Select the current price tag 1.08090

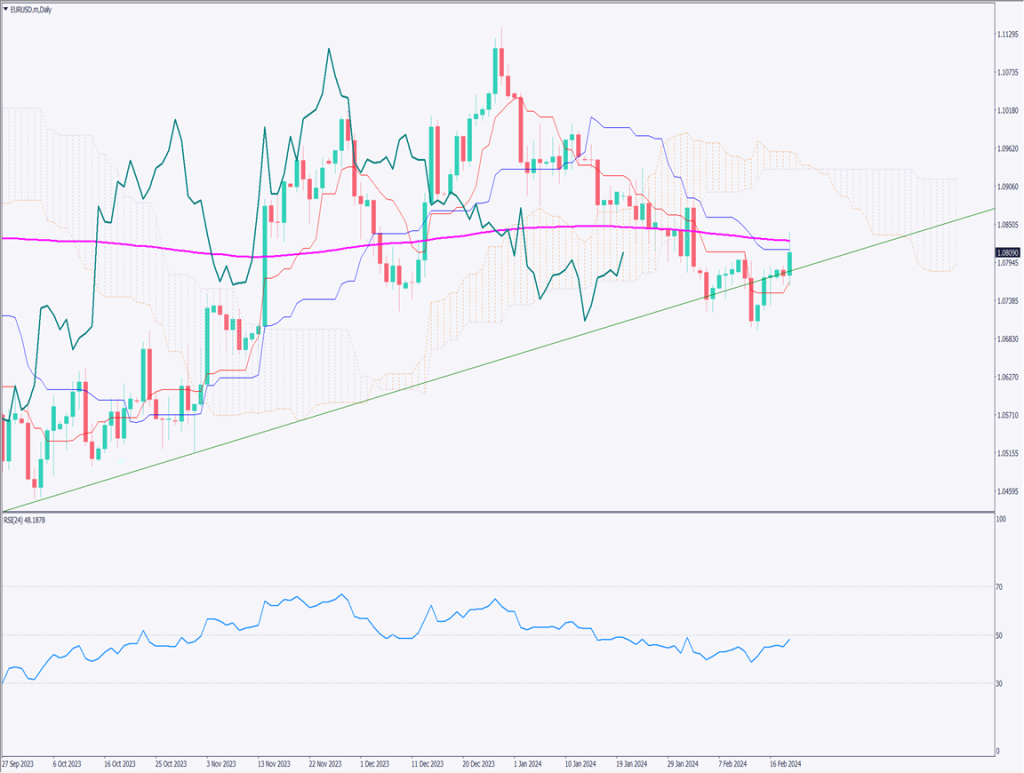(1008, 254)
